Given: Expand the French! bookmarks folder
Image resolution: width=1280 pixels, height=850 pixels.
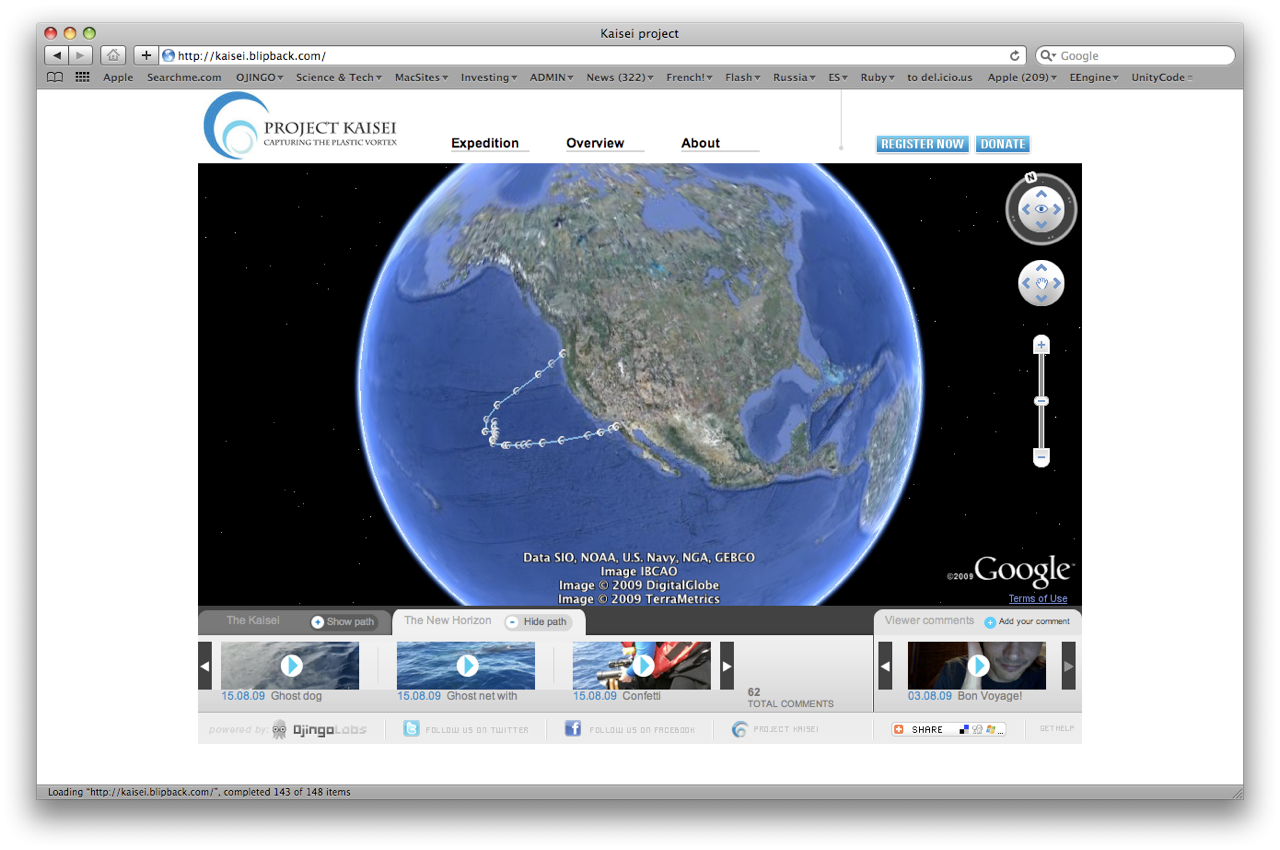Looking at the screenshot, I should pyautogui.click(x=690, y=77).
